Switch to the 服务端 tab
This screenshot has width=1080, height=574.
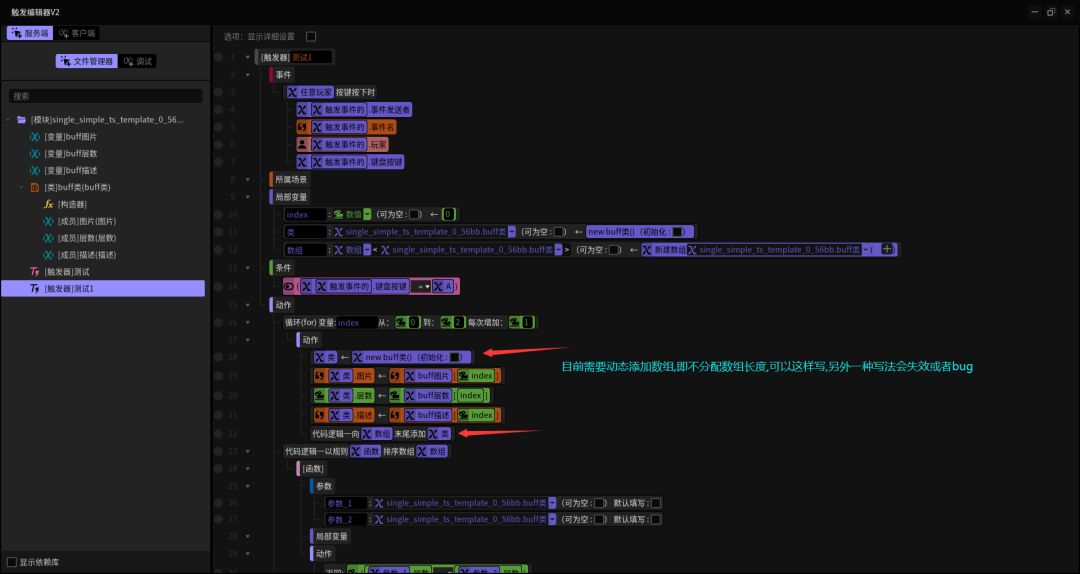pyautogui.click(x=30, y=33)
